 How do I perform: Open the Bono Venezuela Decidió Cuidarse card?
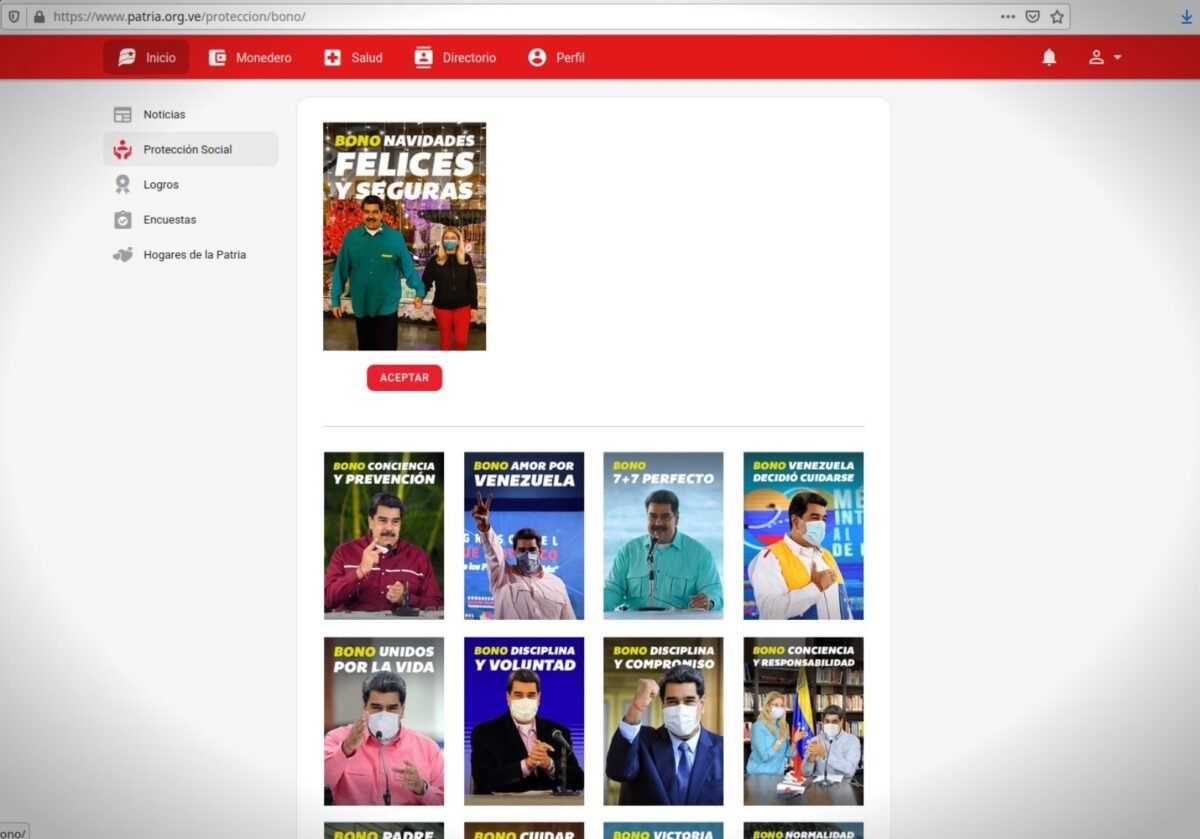(803, 536)
